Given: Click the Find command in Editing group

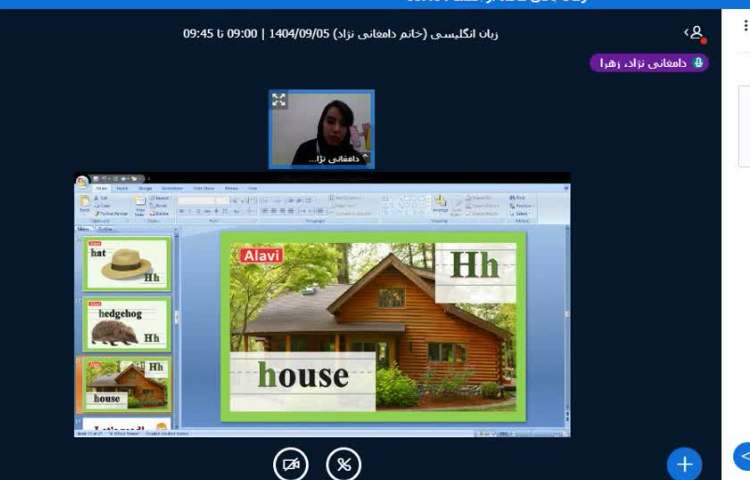Looking at the screenshot, I should click(x=518, y=197).
